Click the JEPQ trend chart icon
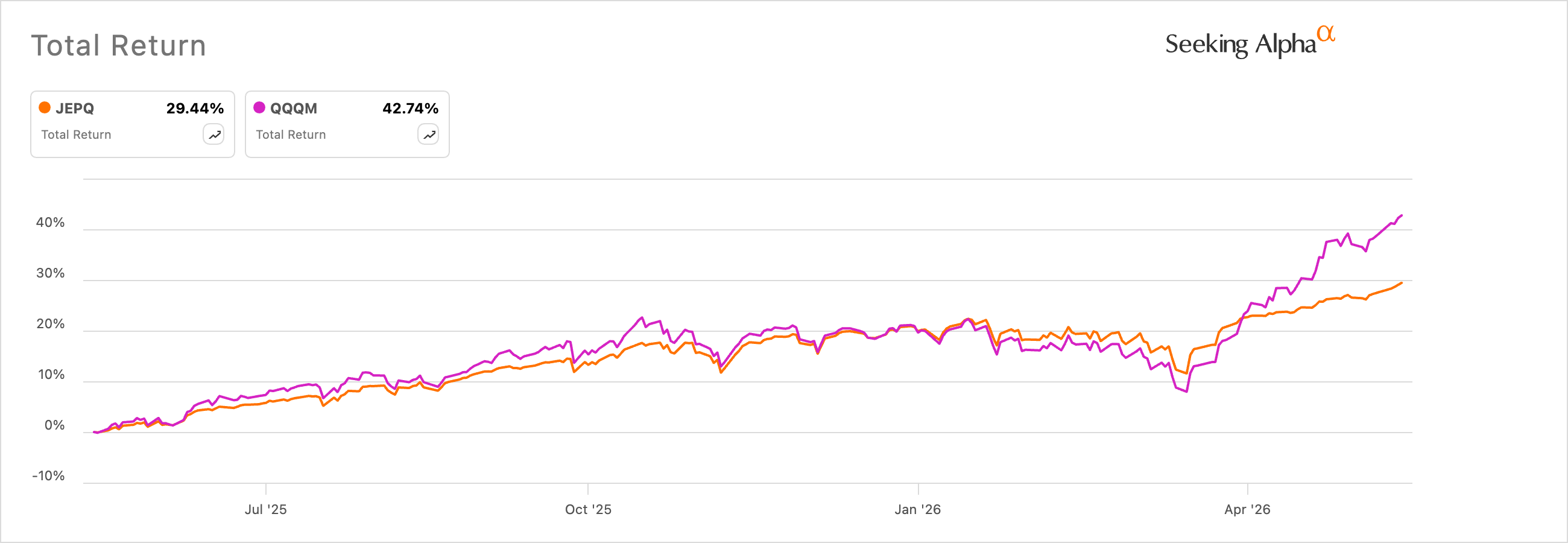The width and height of the screenshot is (1568, 543). pyautogui.click(x=213, y=135)
